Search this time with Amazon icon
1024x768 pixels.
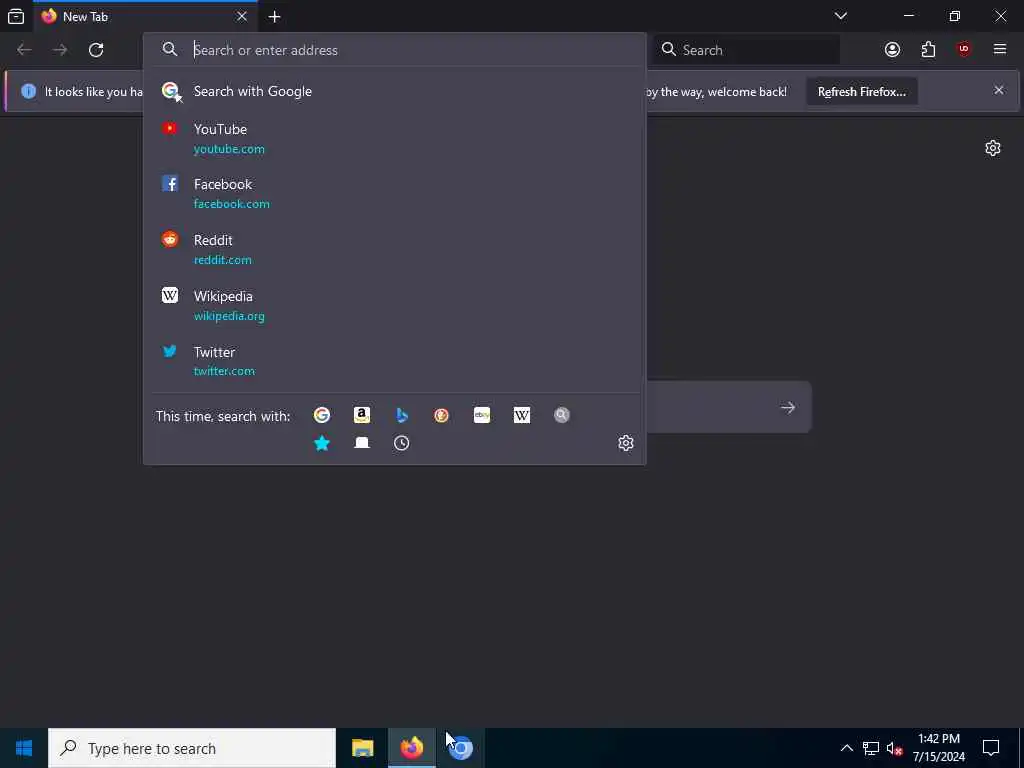point(362,415)
